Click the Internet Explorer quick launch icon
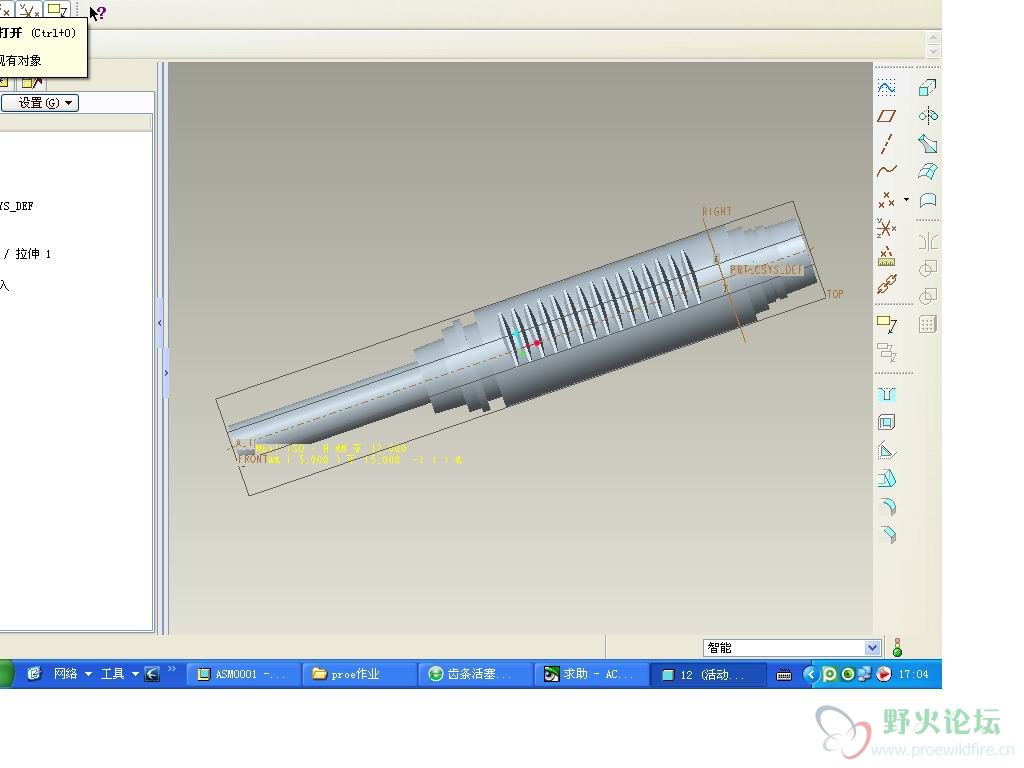This screenshot has height=768, width=1024. (34, 673)
